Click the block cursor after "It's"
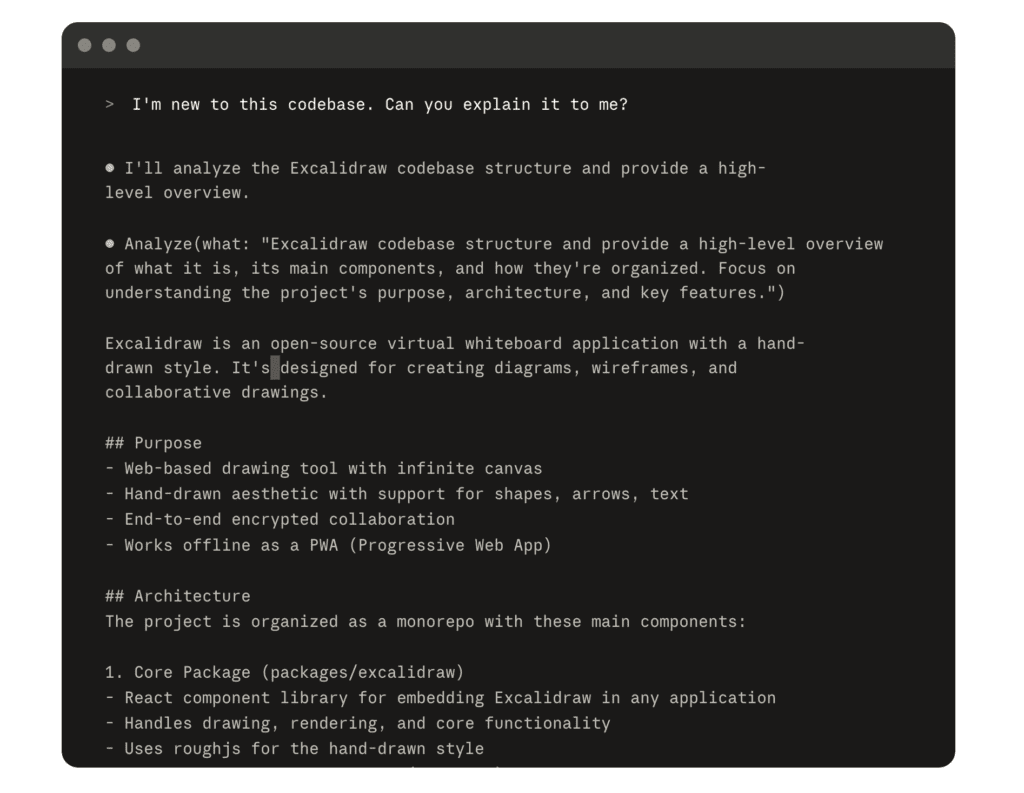Screen dimensions: 1024x793 pos(275,368)
